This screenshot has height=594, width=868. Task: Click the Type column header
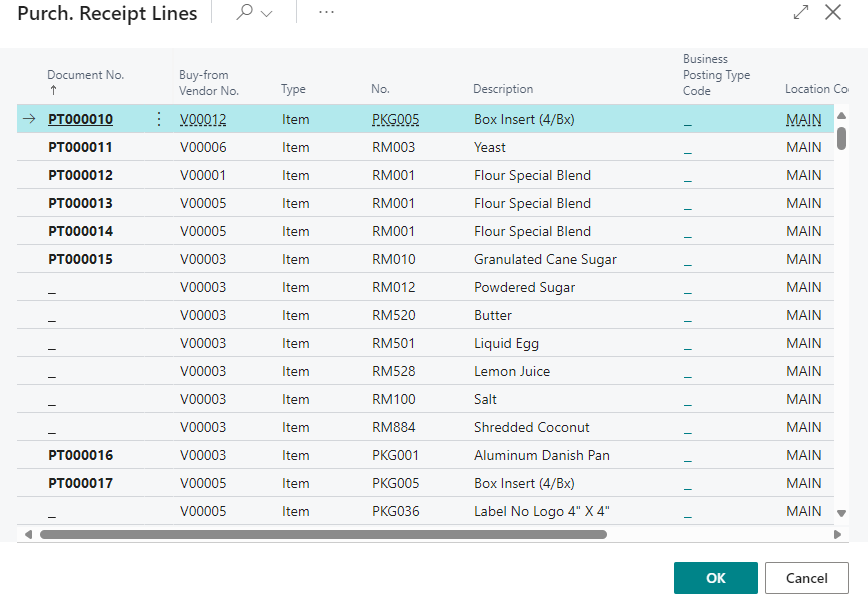point(293,89)
